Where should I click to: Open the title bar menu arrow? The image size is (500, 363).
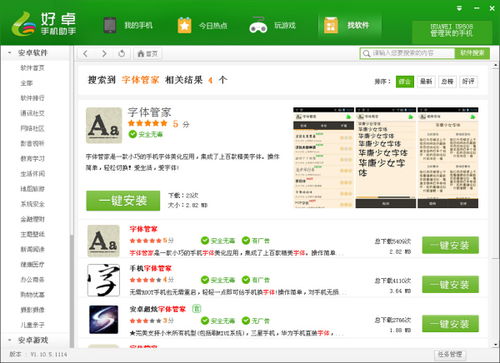459,8
